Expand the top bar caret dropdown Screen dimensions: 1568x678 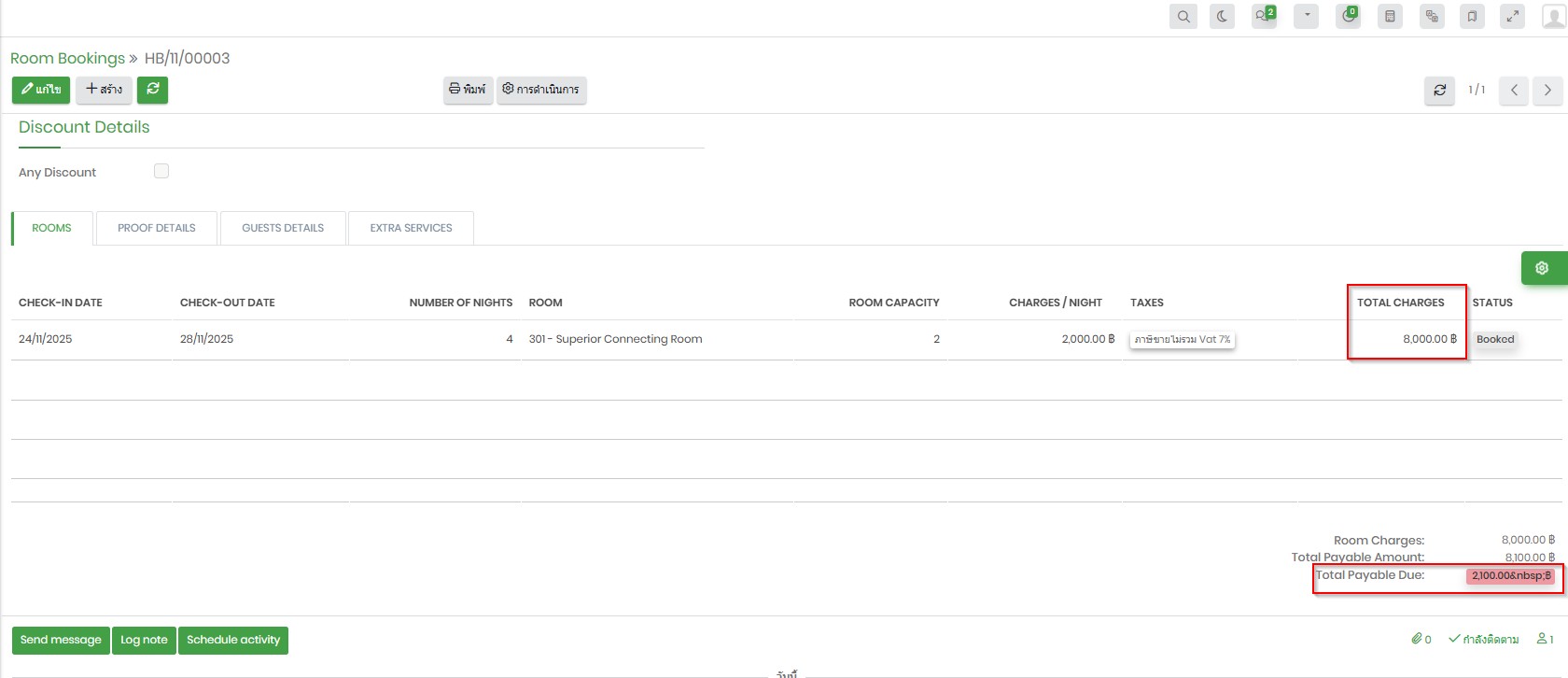[1307, 16]
